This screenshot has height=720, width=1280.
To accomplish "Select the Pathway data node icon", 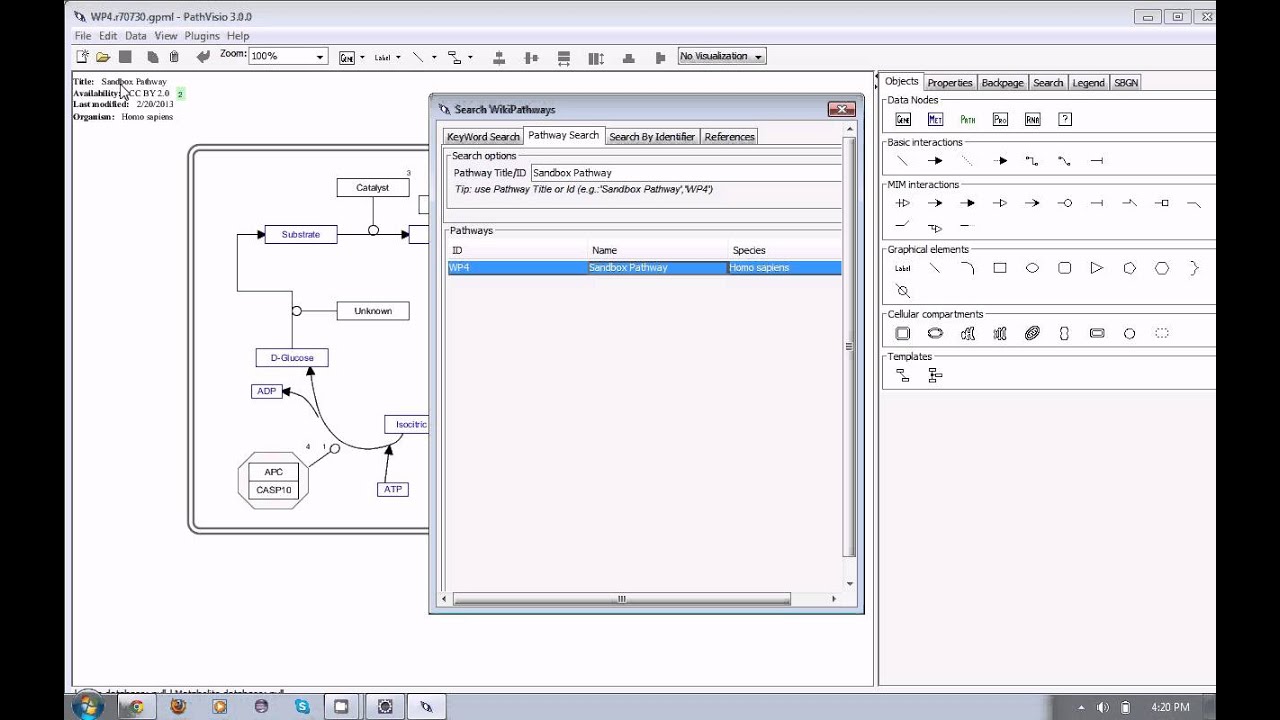I will 967,119.
